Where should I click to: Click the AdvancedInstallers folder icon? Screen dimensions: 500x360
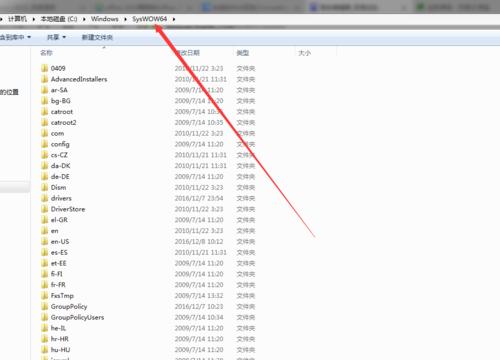pyautogui.click(x=44, y=79)
